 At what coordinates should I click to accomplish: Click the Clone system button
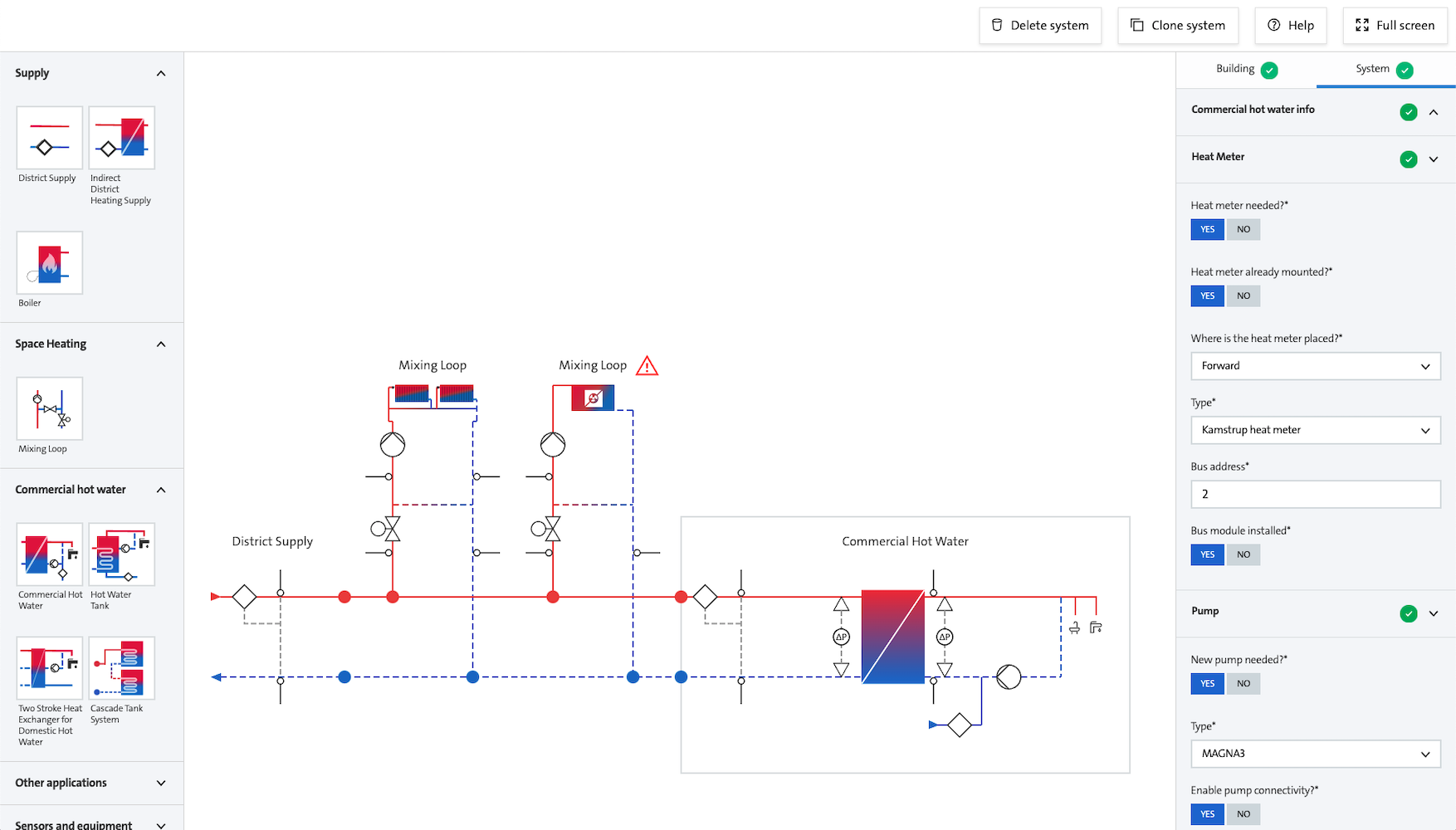click(x=1178, y=26)
